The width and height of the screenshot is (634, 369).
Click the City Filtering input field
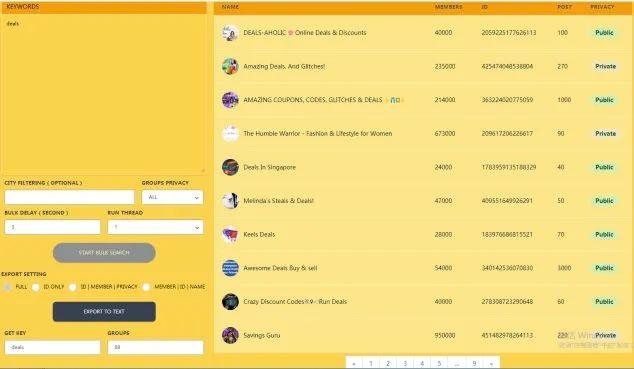pos(69,197)
